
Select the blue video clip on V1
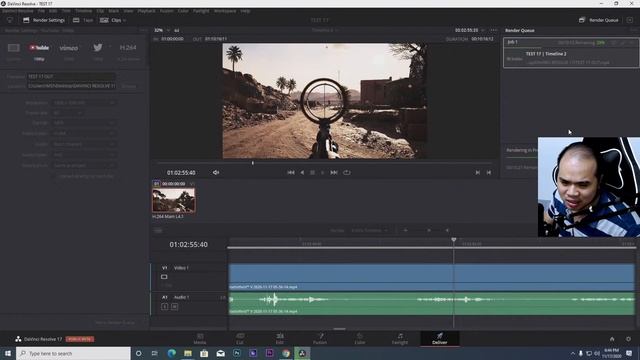click(431, 277)
